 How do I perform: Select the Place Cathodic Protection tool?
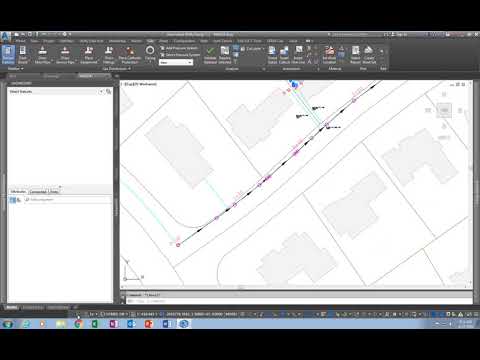click(x=130, y=55)
